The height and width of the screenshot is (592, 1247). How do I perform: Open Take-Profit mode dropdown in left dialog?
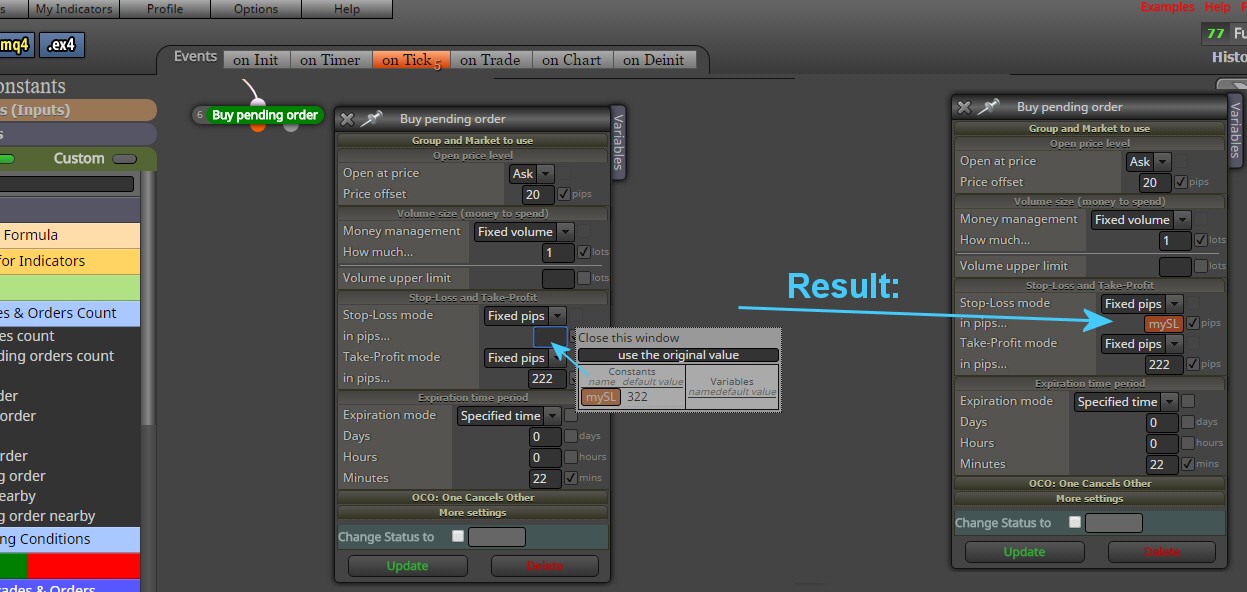525,358
